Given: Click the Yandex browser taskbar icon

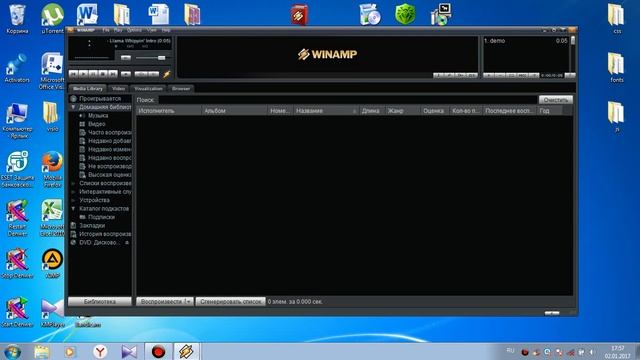Looking at the screenshot, I should tap(100, 351).
